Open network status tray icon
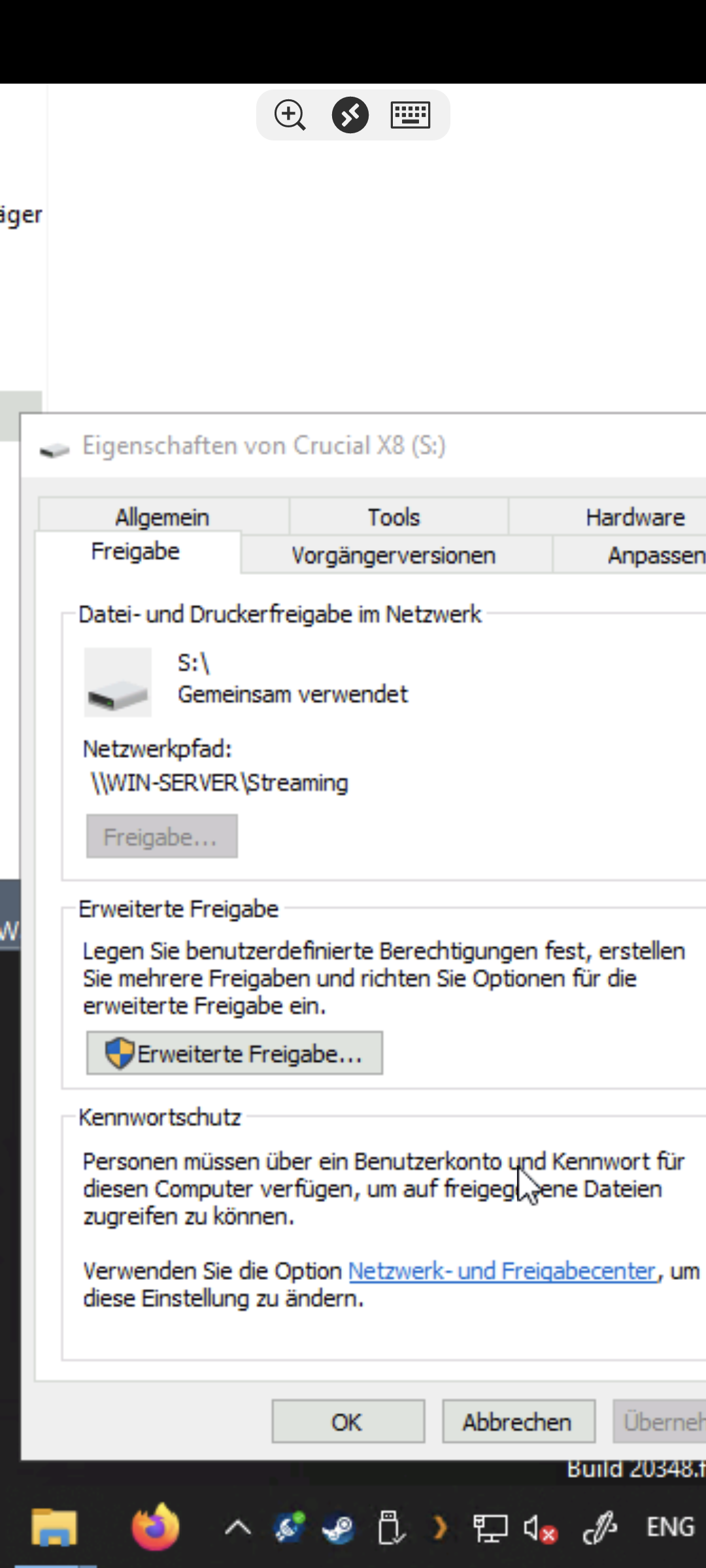 coord(490,1529)
